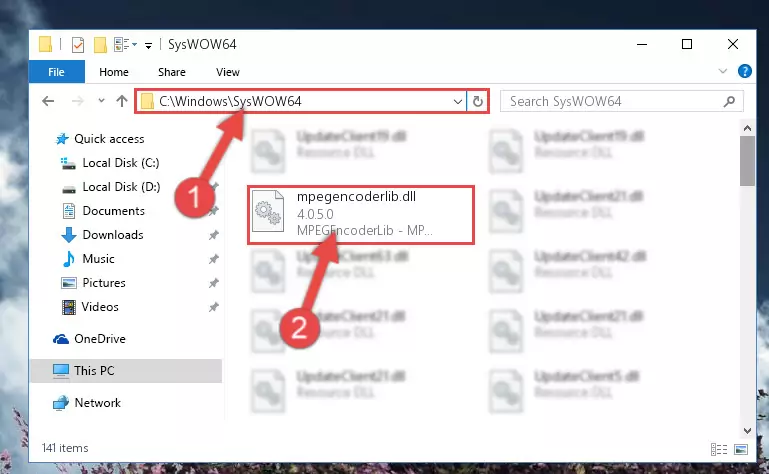Click the vertical scrollbar thumb
The height and width of the screenshot is (474, 769).
[x=747, y=161]
